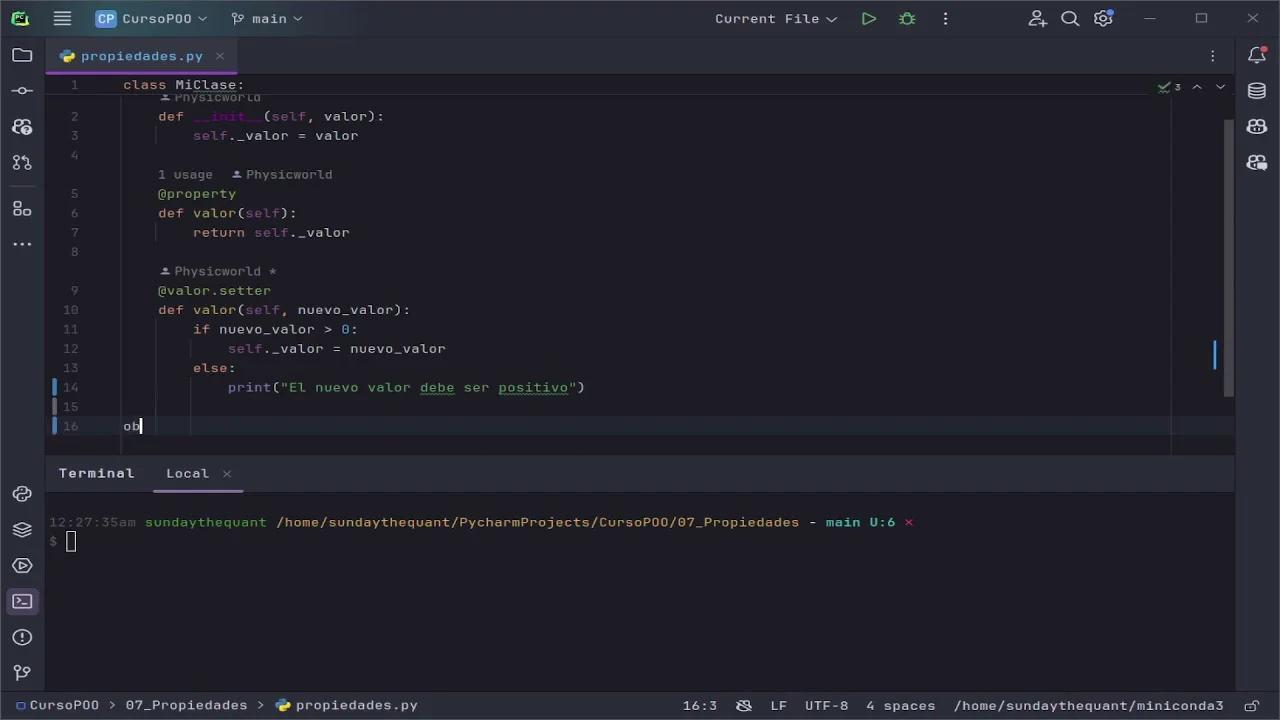Image resolution: width=1280 pixels, height=720 pixels.
Task: Open Search Everywhere
Action: point(1070,18)
